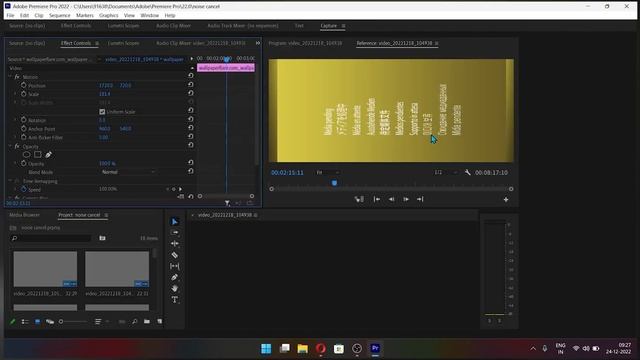640x360 pixels.
Task: Toggle animation stopwatch for Speed
Action: click(x=24, y=189)
